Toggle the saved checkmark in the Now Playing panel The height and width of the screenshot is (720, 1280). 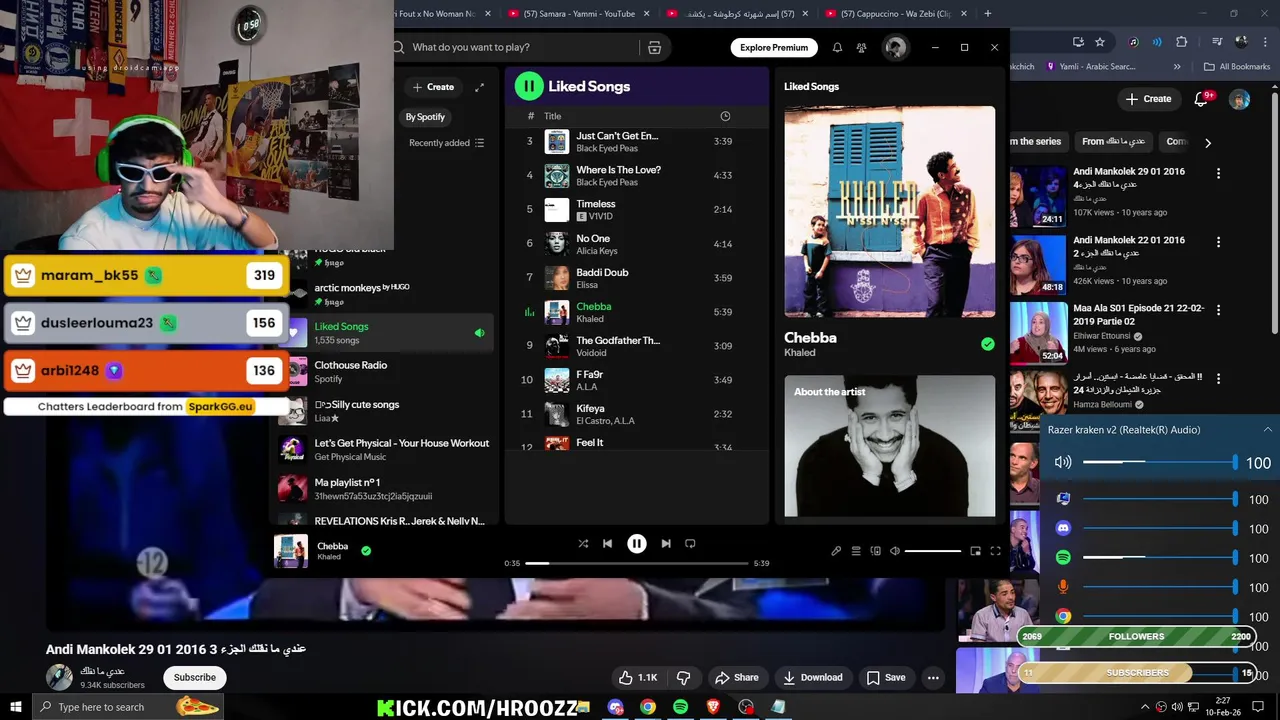[988, 344]
